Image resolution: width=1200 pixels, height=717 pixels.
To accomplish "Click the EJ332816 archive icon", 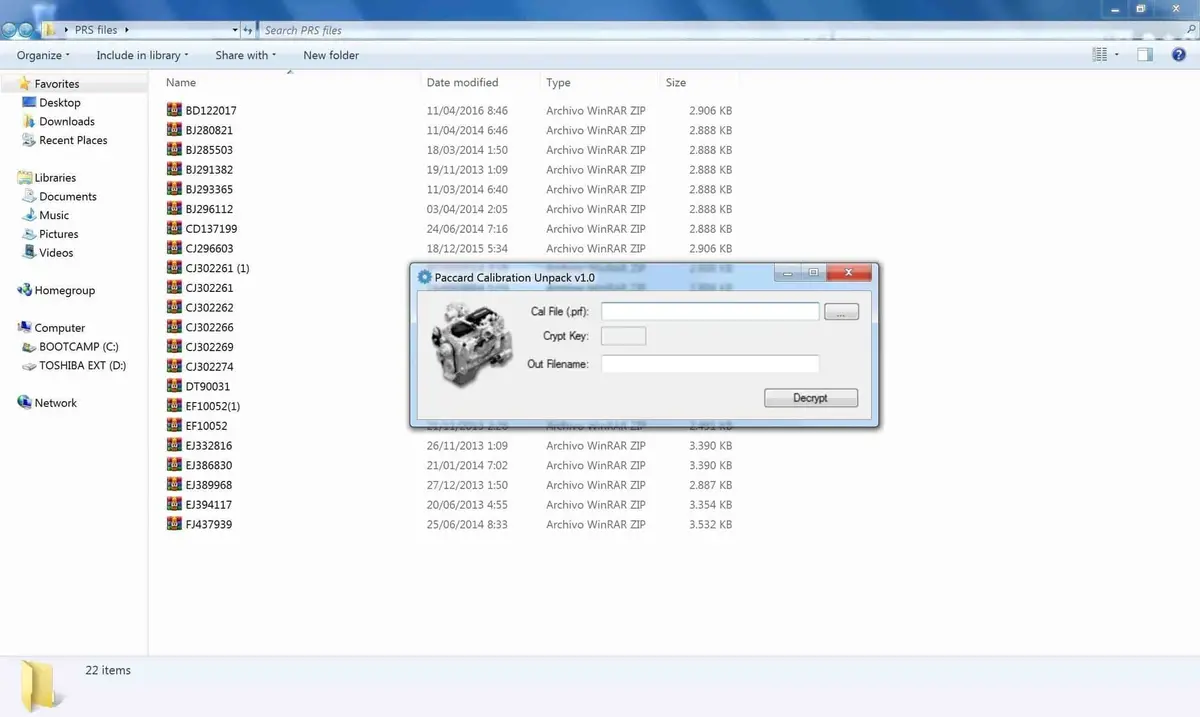I will pyautogui.click(x=174, y=446).
